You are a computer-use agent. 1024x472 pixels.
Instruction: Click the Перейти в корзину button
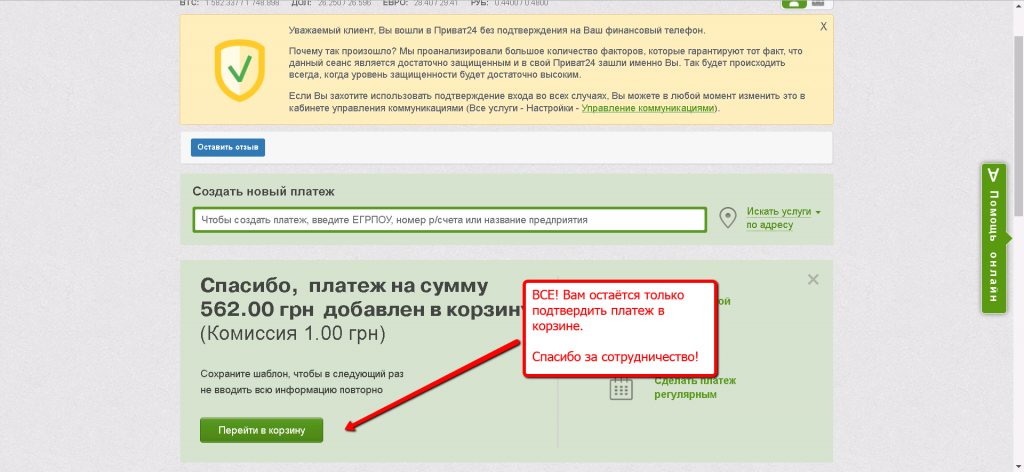[x=261, y=430]
